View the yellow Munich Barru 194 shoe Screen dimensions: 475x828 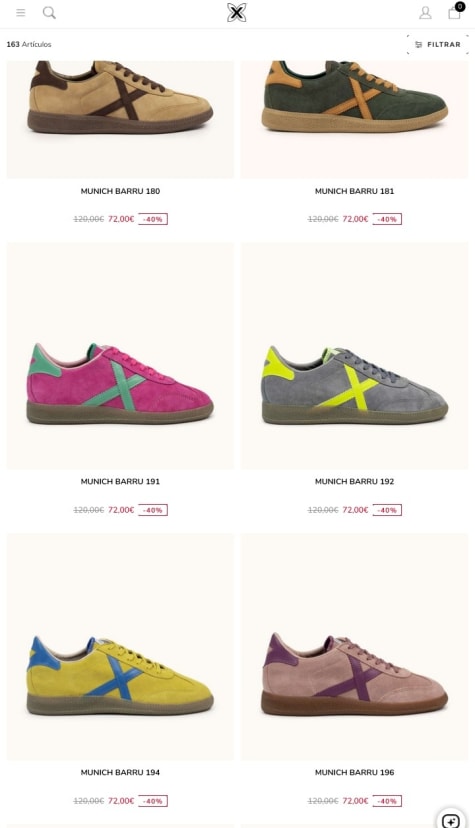[120, 647]
